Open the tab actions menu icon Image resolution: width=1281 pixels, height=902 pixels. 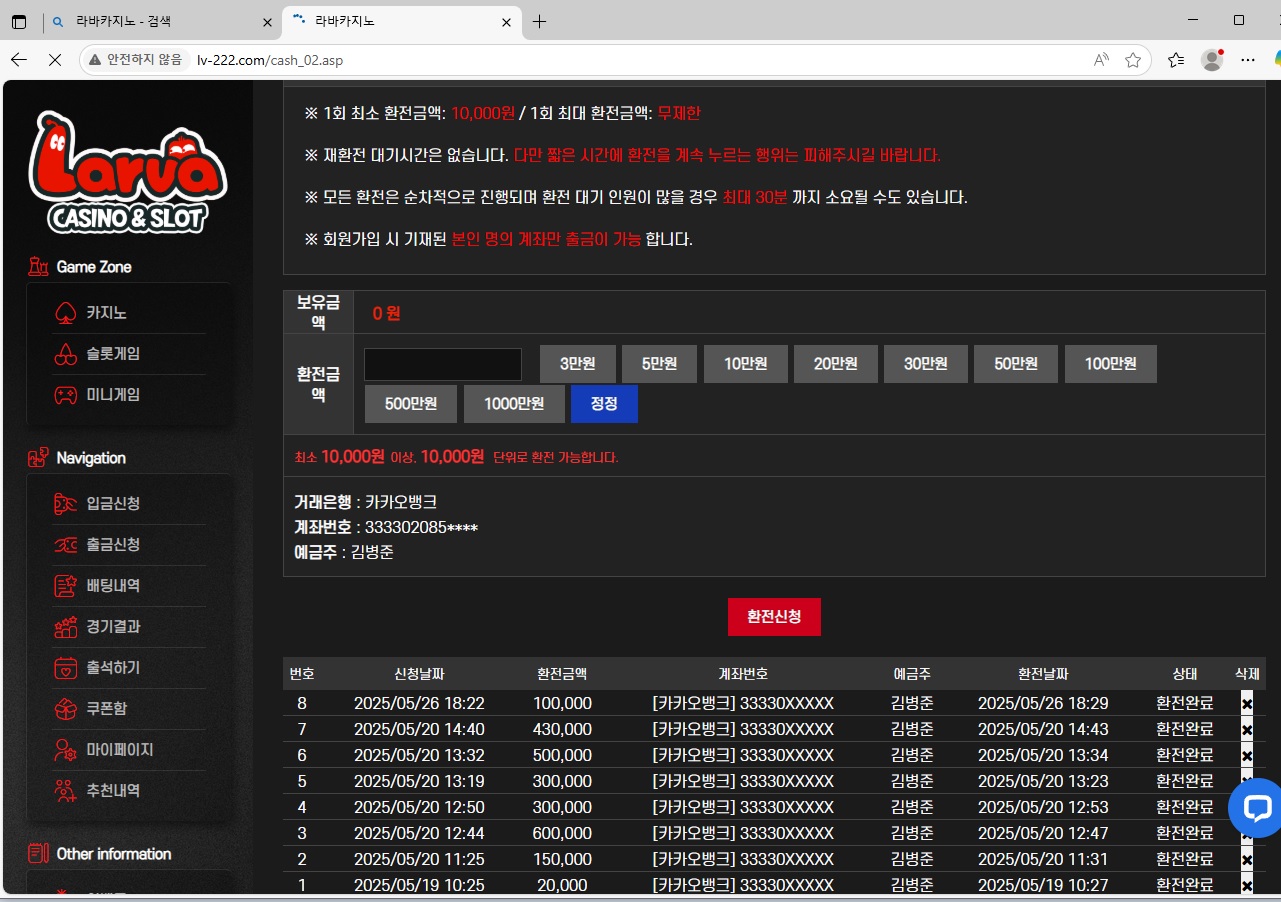[x=18, y=22]
